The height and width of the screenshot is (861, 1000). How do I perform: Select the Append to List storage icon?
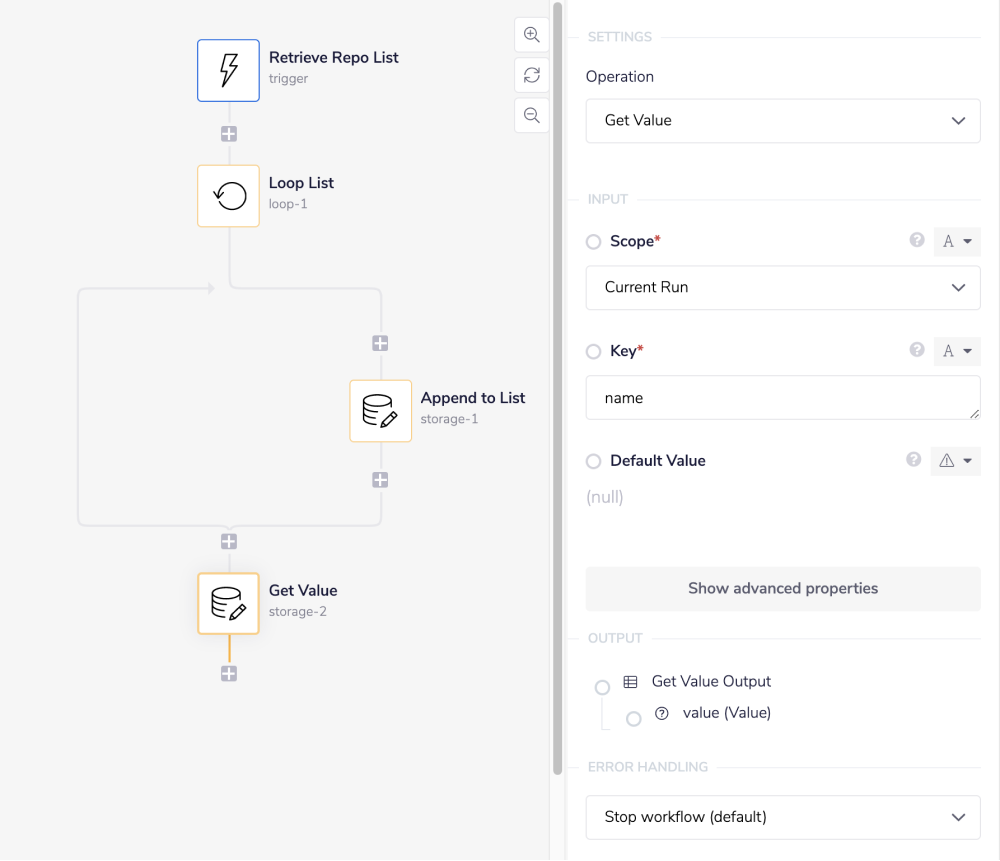(x=380, y=410)
